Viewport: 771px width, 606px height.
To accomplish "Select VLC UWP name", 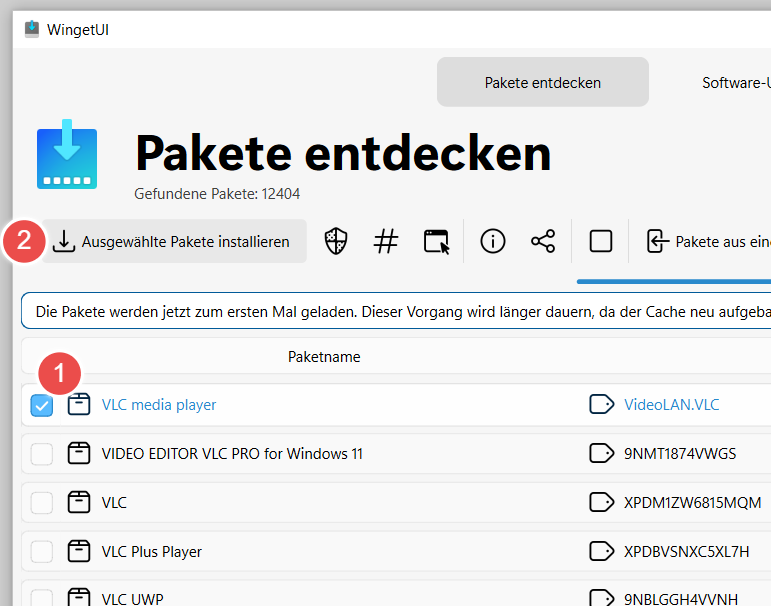I will click(x=132, y=599).
